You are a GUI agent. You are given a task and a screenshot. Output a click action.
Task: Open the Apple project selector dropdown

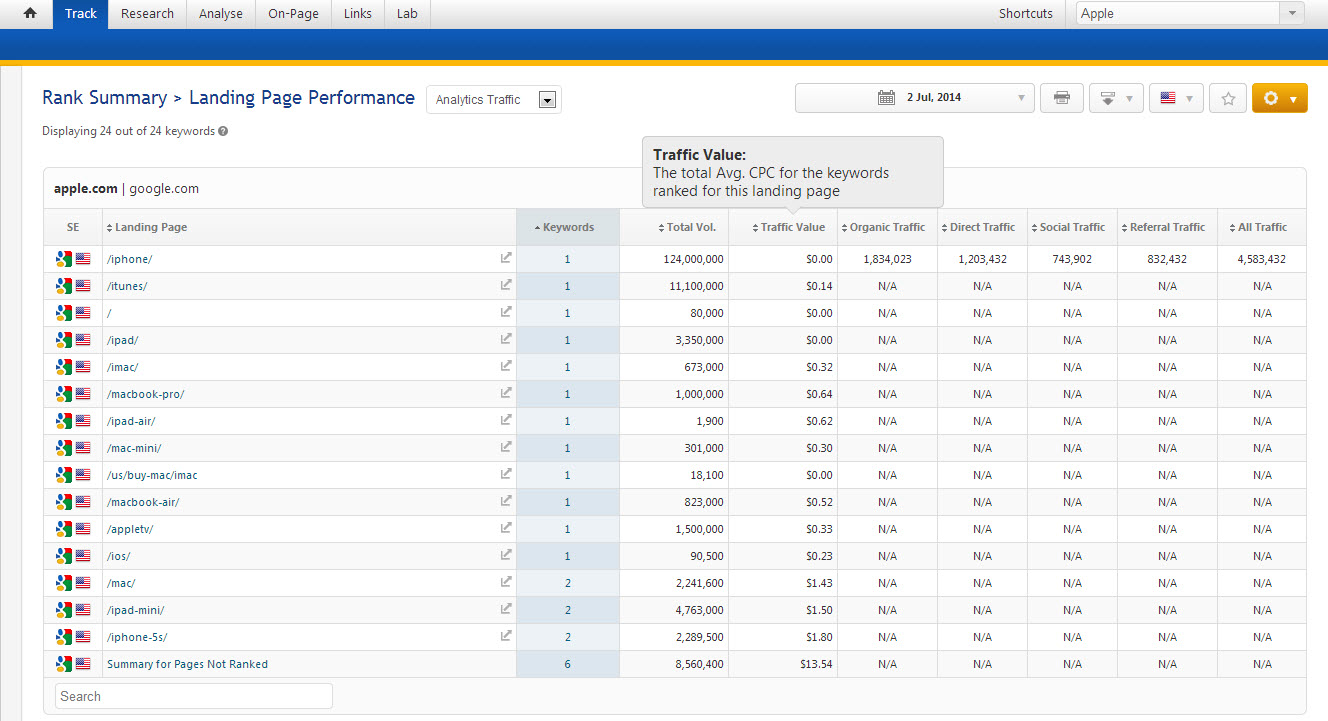(1293, 14)
